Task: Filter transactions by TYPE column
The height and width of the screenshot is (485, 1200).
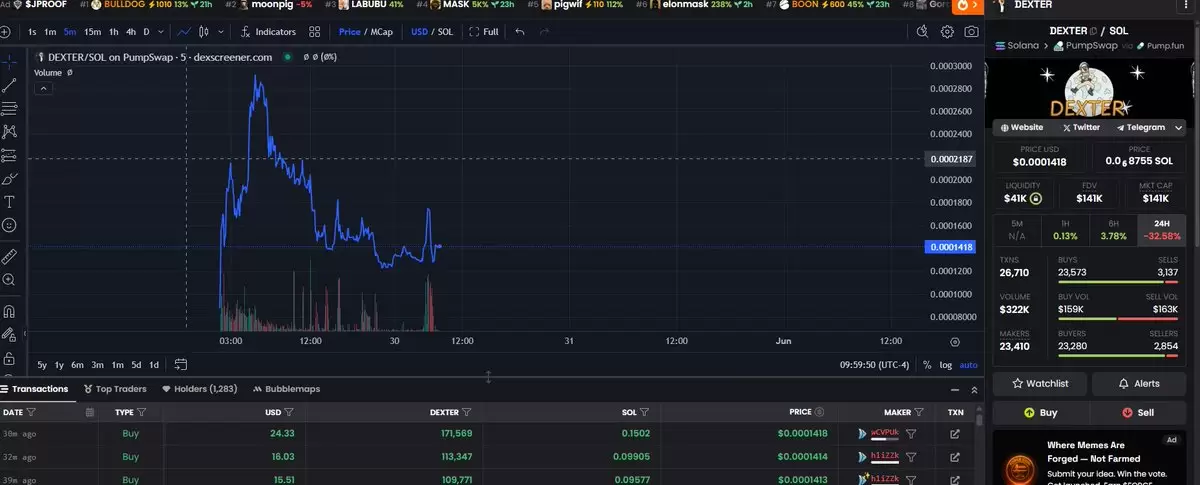Action: 141,412
